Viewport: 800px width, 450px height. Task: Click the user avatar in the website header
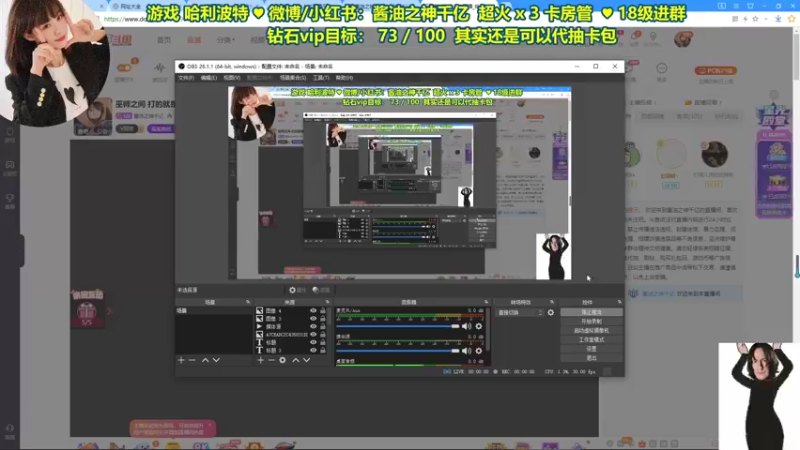[683, 39]
